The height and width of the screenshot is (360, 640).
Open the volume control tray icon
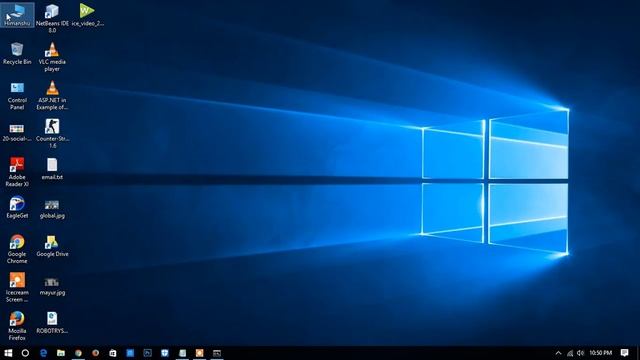(x=580, y=353)
